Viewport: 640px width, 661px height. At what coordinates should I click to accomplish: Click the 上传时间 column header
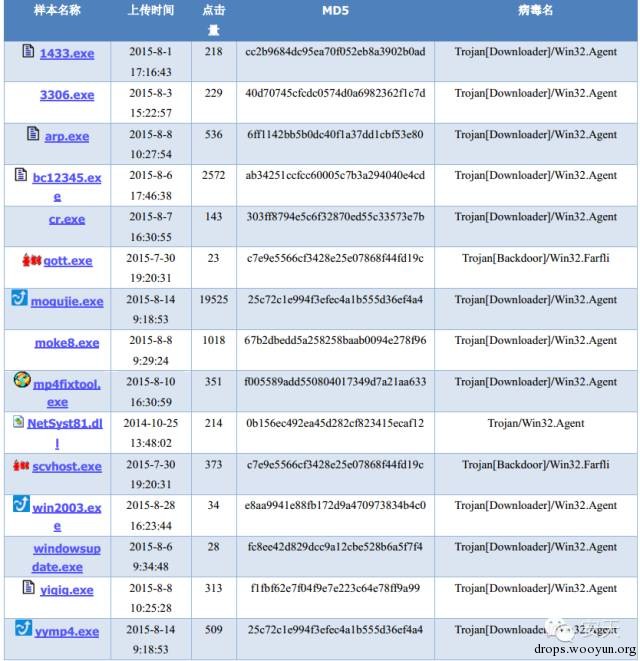click(x=150, y=11)
